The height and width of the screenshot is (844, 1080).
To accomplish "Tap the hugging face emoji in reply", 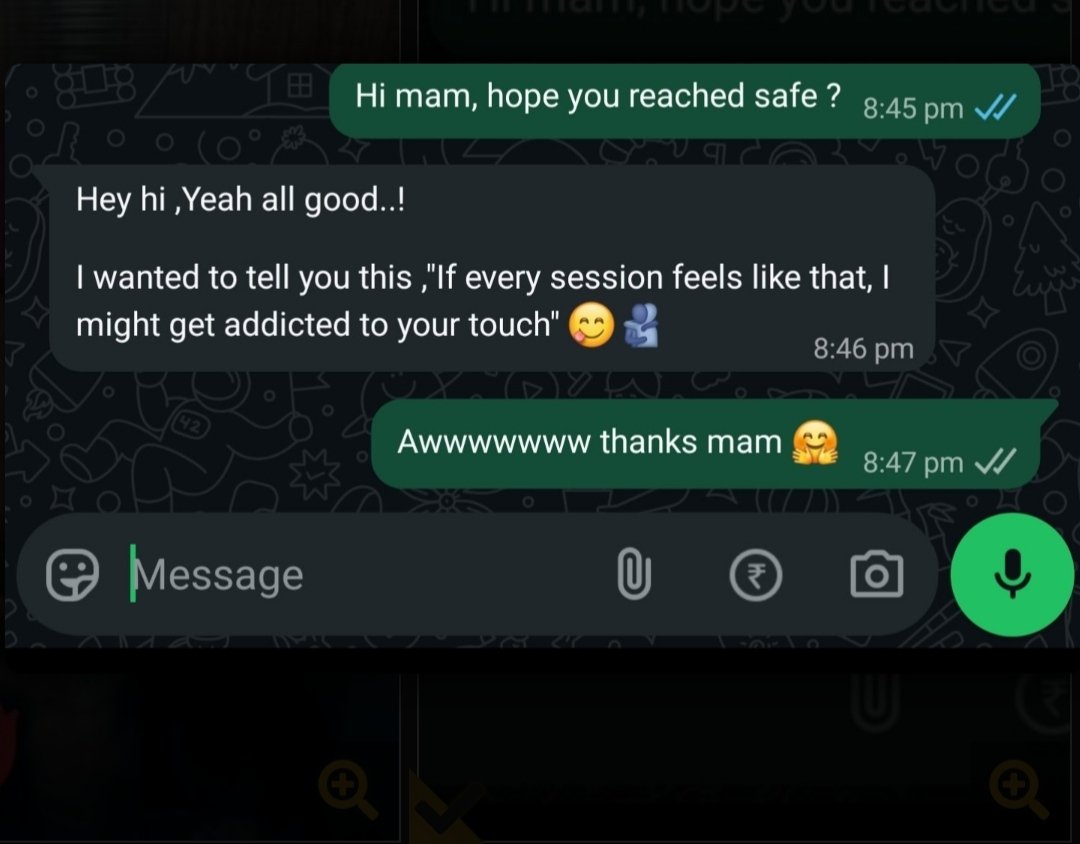I will pos(815,443).
